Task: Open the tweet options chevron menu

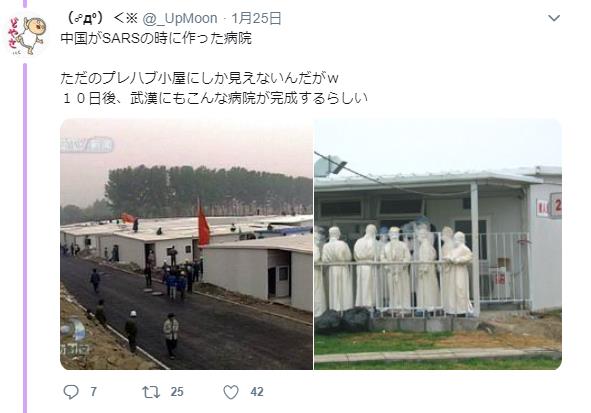Action: point(554,18)
